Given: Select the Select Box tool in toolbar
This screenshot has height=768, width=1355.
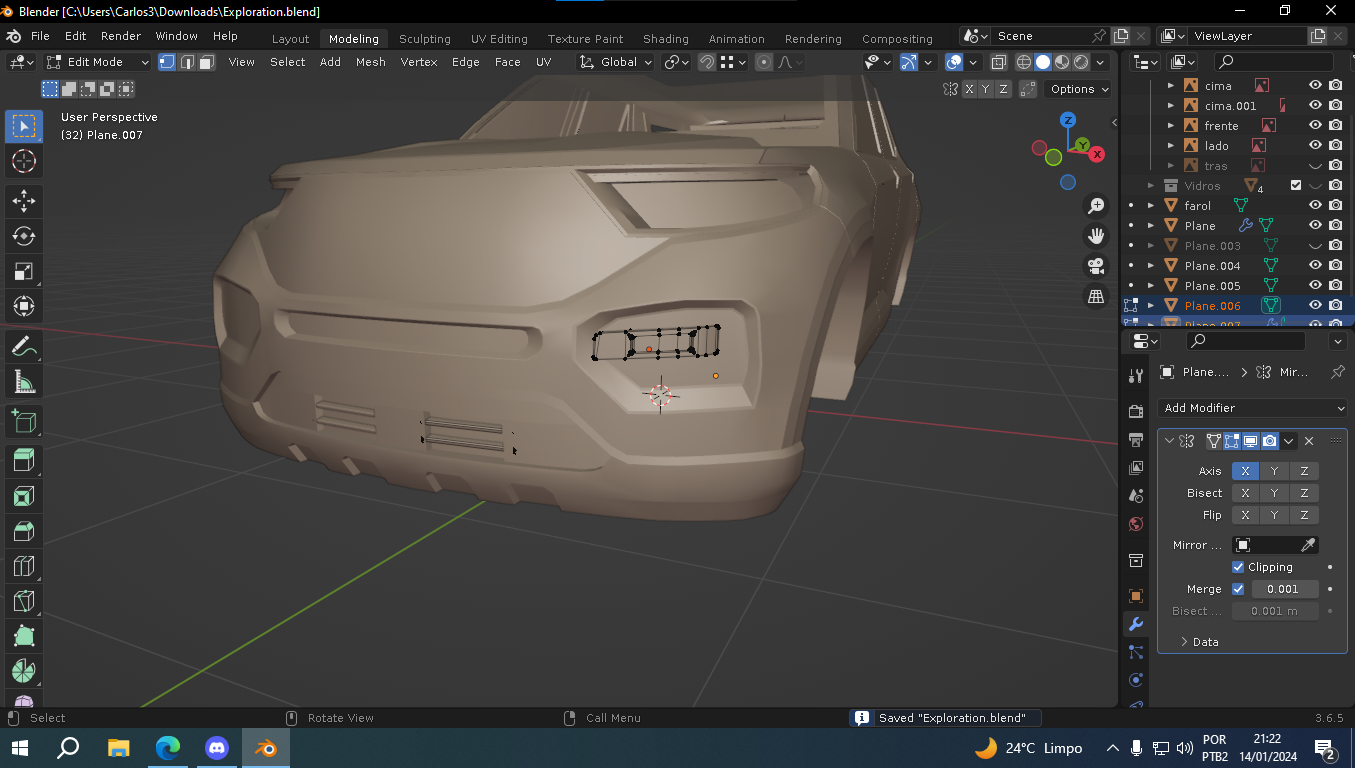Looking at the screenshot, I should [24, 126].
